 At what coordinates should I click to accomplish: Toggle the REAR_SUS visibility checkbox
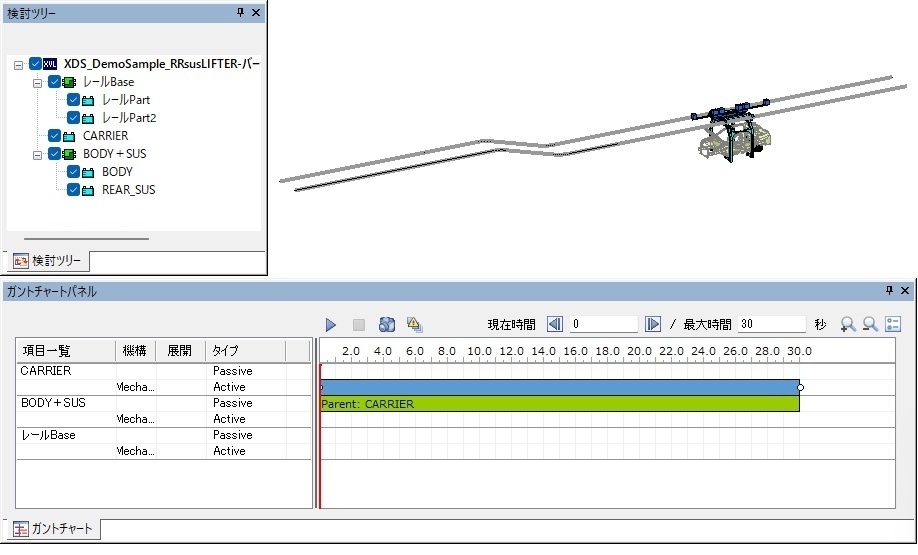pos(73,190)
